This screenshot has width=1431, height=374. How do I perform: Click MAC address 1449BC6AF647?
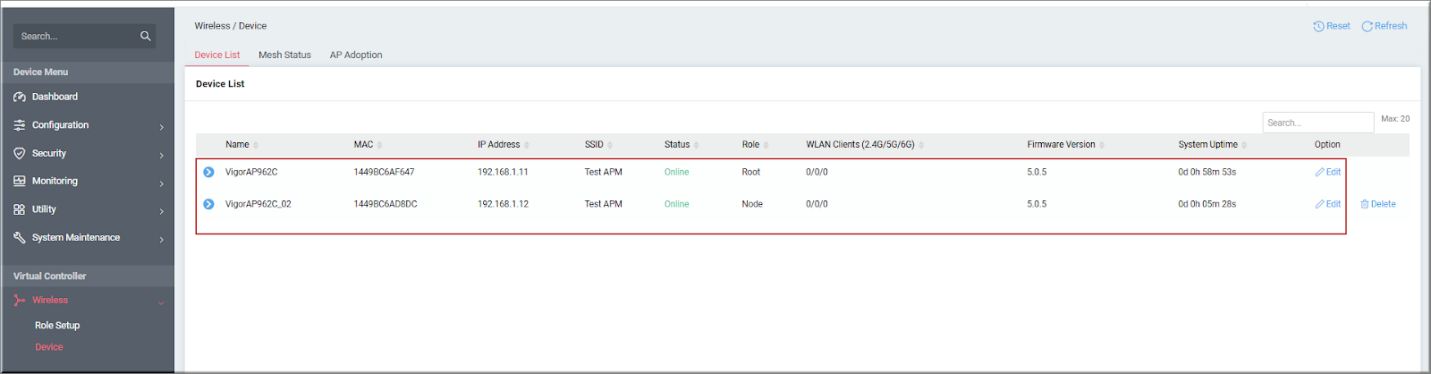(x=384, y=172)
